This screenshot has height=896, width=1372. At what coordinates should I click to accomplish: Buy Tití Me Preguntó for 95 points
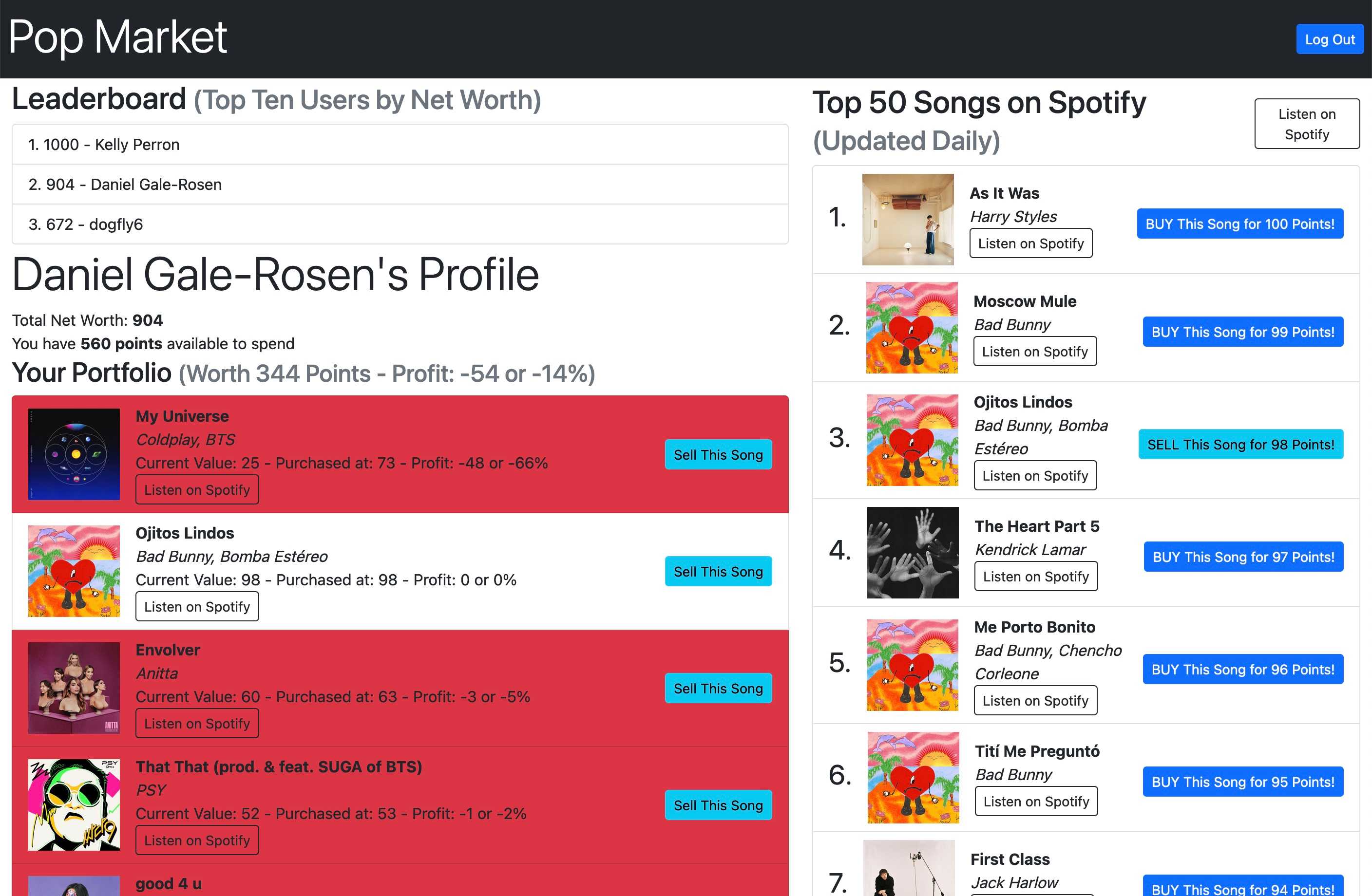[1242, 782]
